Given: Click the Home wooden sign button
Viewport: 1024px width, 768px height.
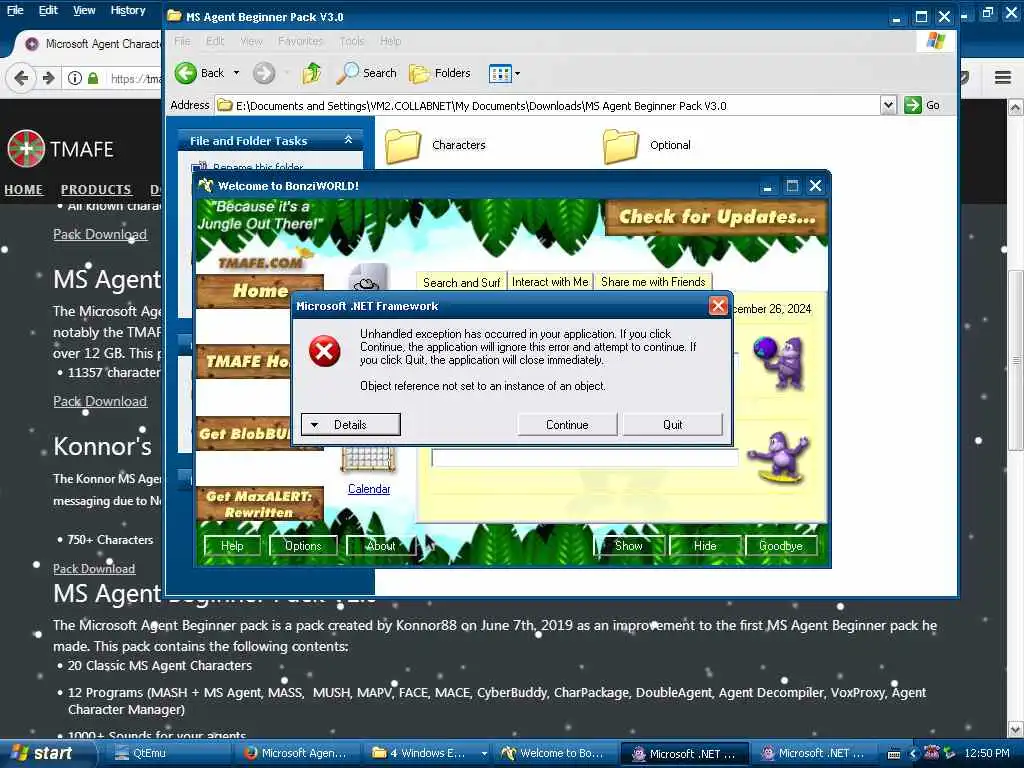Looking at the screenshot, I should (260, 291).
